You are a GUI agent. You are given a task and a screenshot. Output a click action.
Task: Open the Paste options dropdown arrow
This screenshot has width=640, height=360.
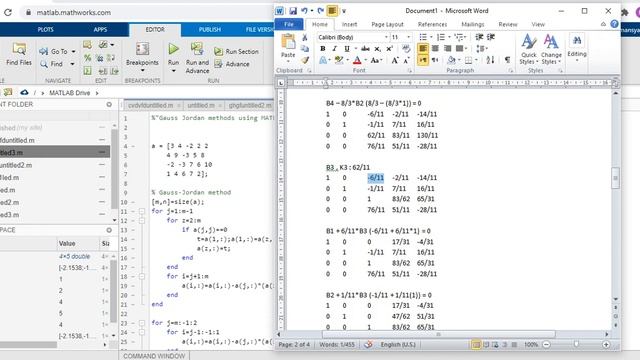(x=288, y=62)
